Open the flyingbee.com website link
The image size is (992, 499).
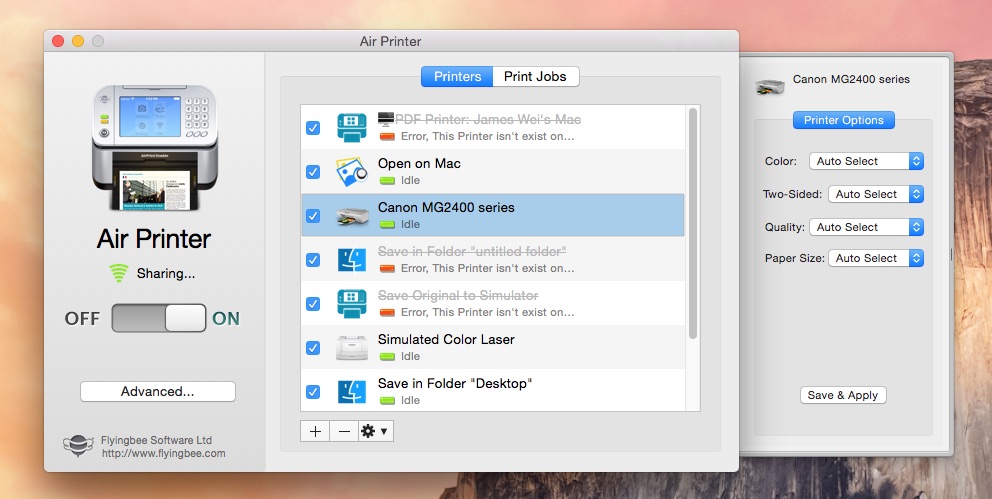click(163, 453)
